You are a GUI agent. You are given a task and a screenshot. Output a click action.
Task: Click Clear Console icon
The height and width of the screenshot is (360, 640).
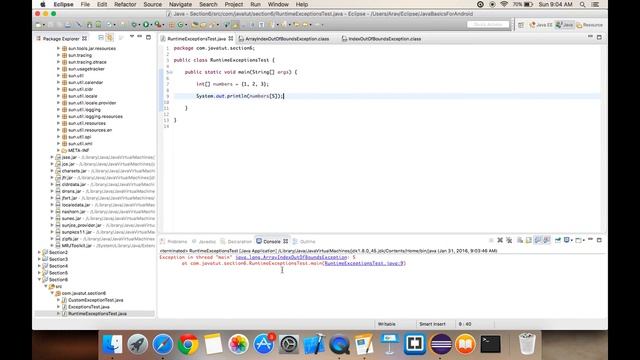pyautogui.click(x=520, y=240)
